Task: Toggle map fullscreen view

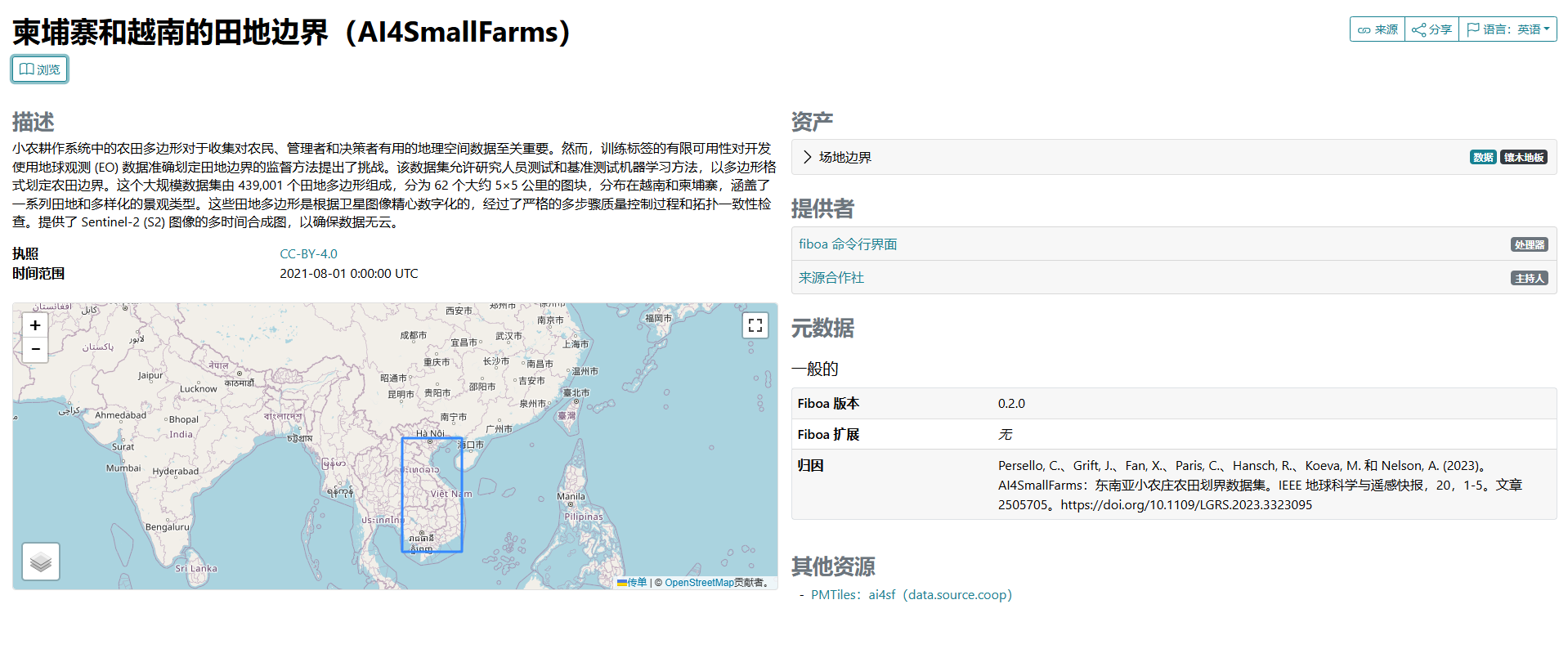Action: [755, 325]
